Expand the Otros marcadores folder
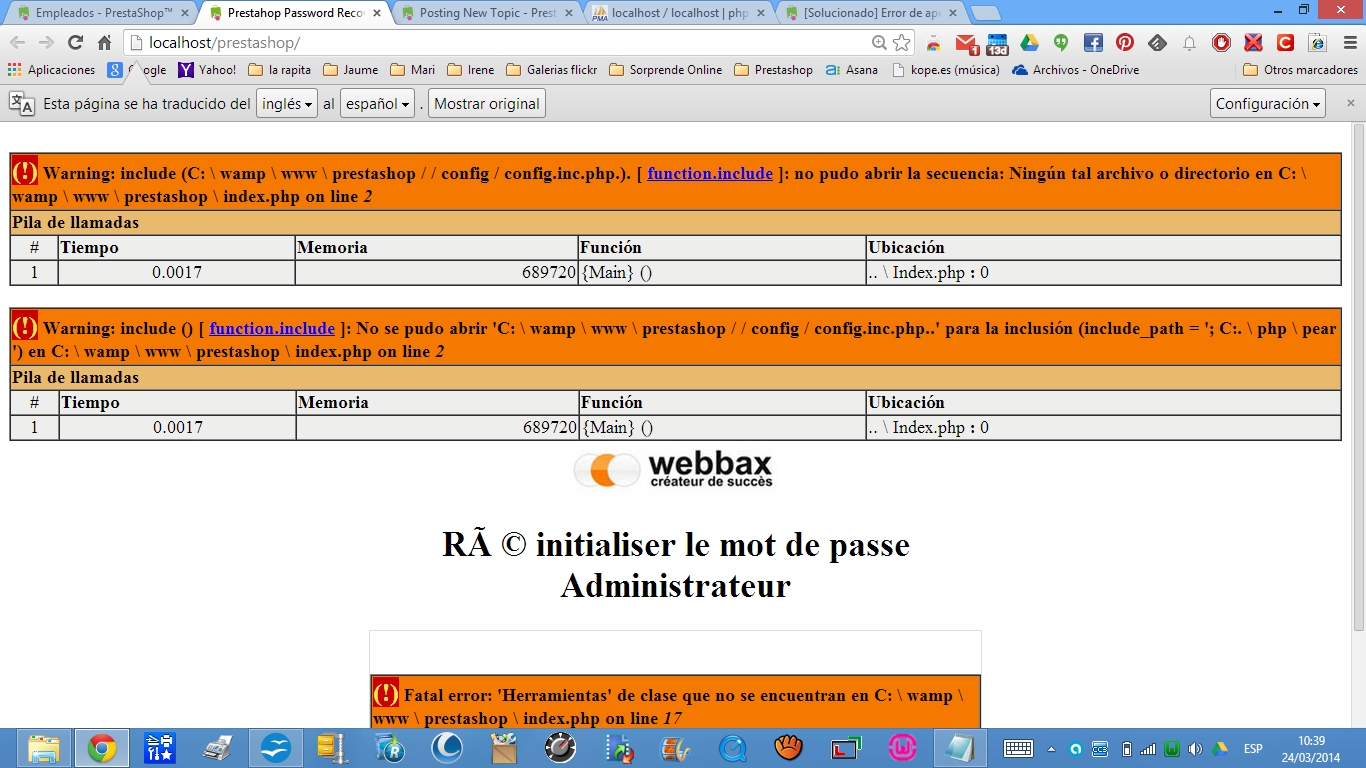Viewport: 1366px width, 768px height. pos(1300,70)
